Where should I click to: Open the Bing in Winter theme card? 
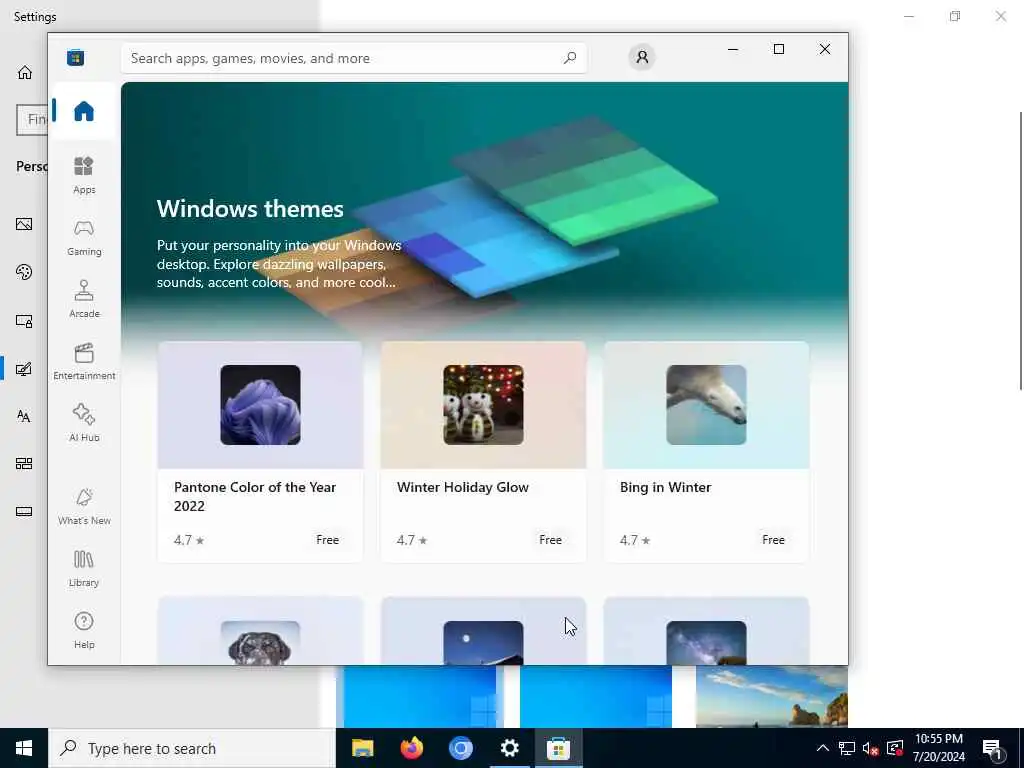tap(706, 451)
